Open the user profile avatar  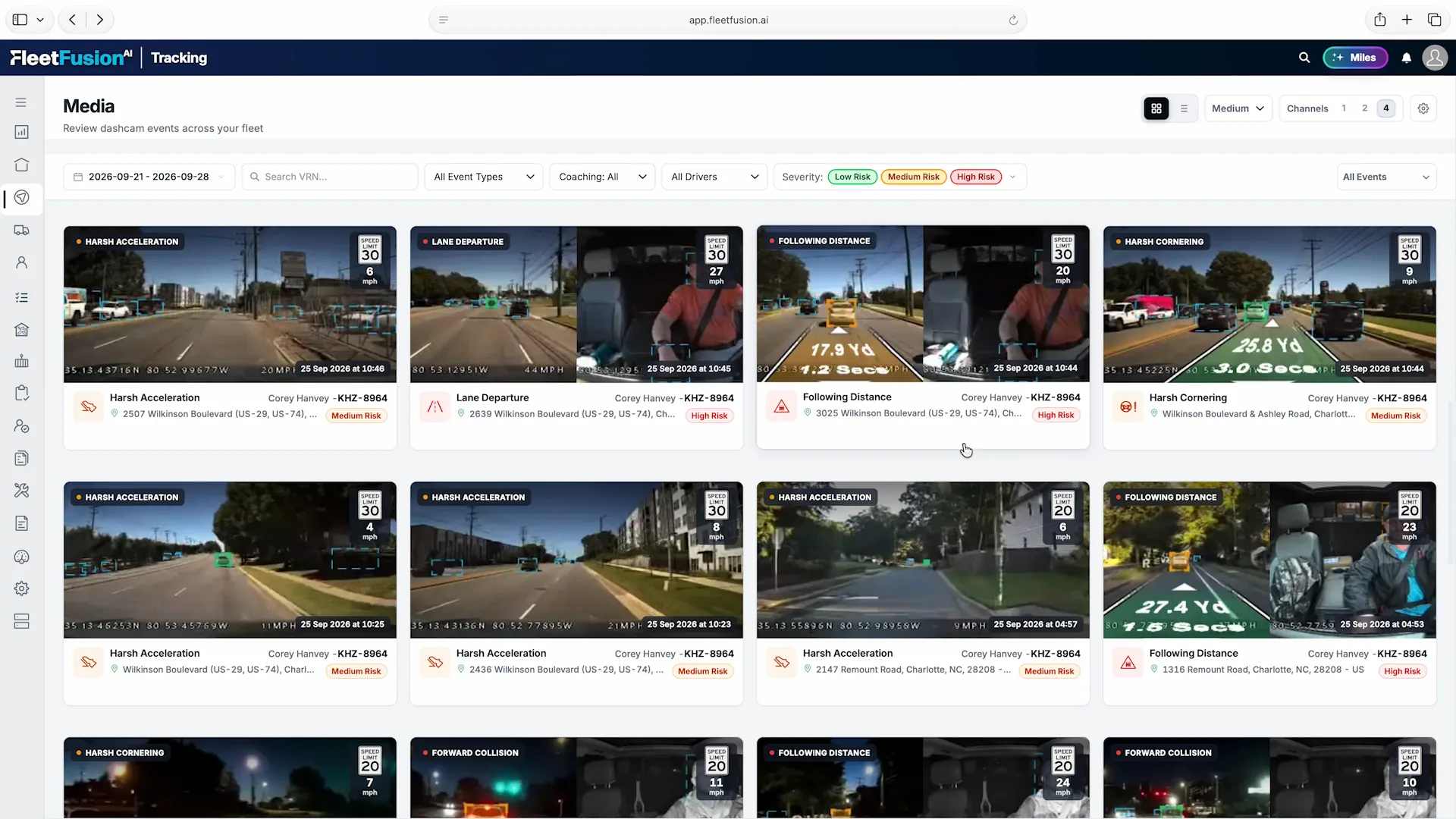[1435, 58]
